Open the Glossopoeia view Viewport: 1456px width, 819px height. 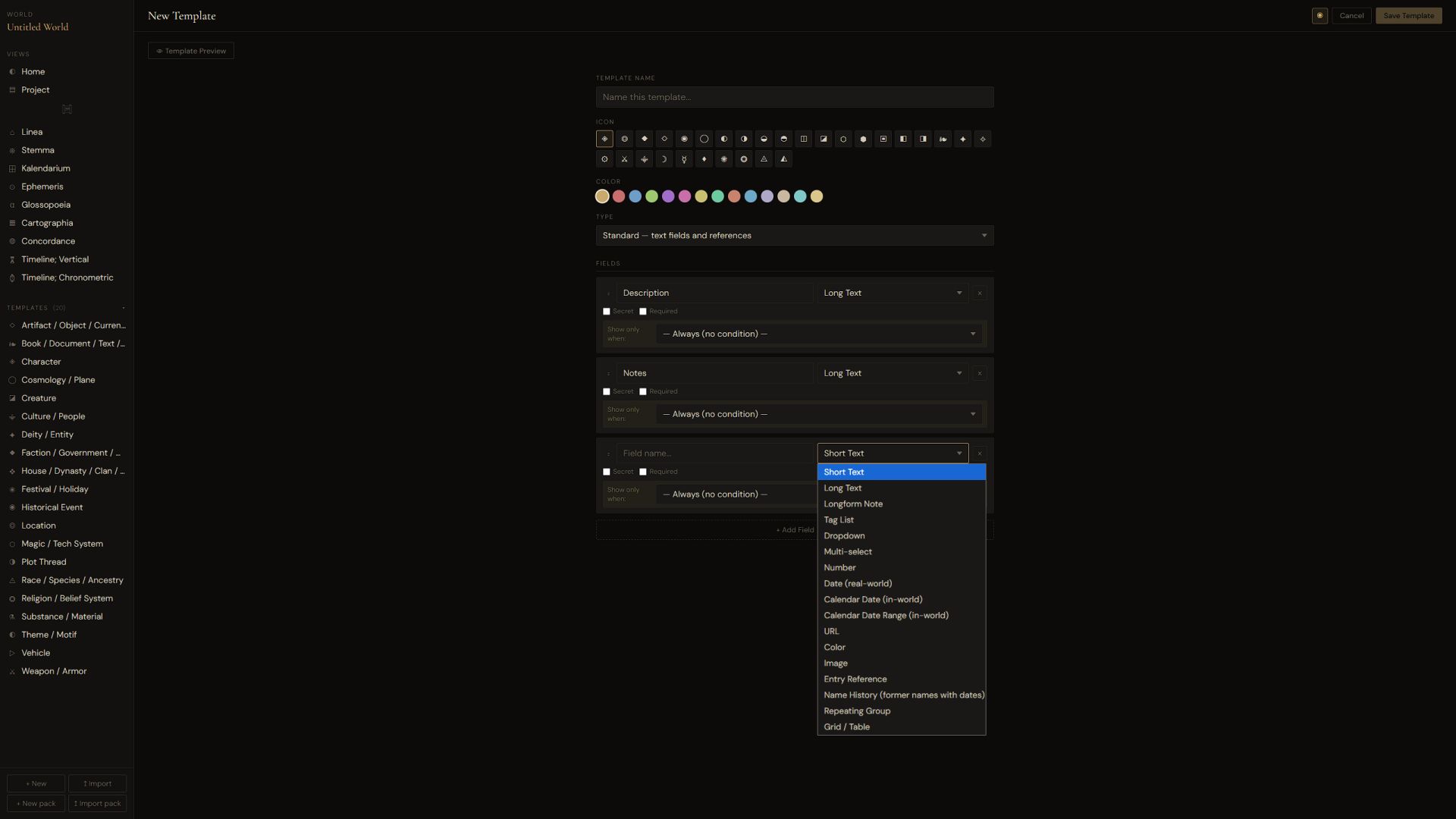(67, 205)
